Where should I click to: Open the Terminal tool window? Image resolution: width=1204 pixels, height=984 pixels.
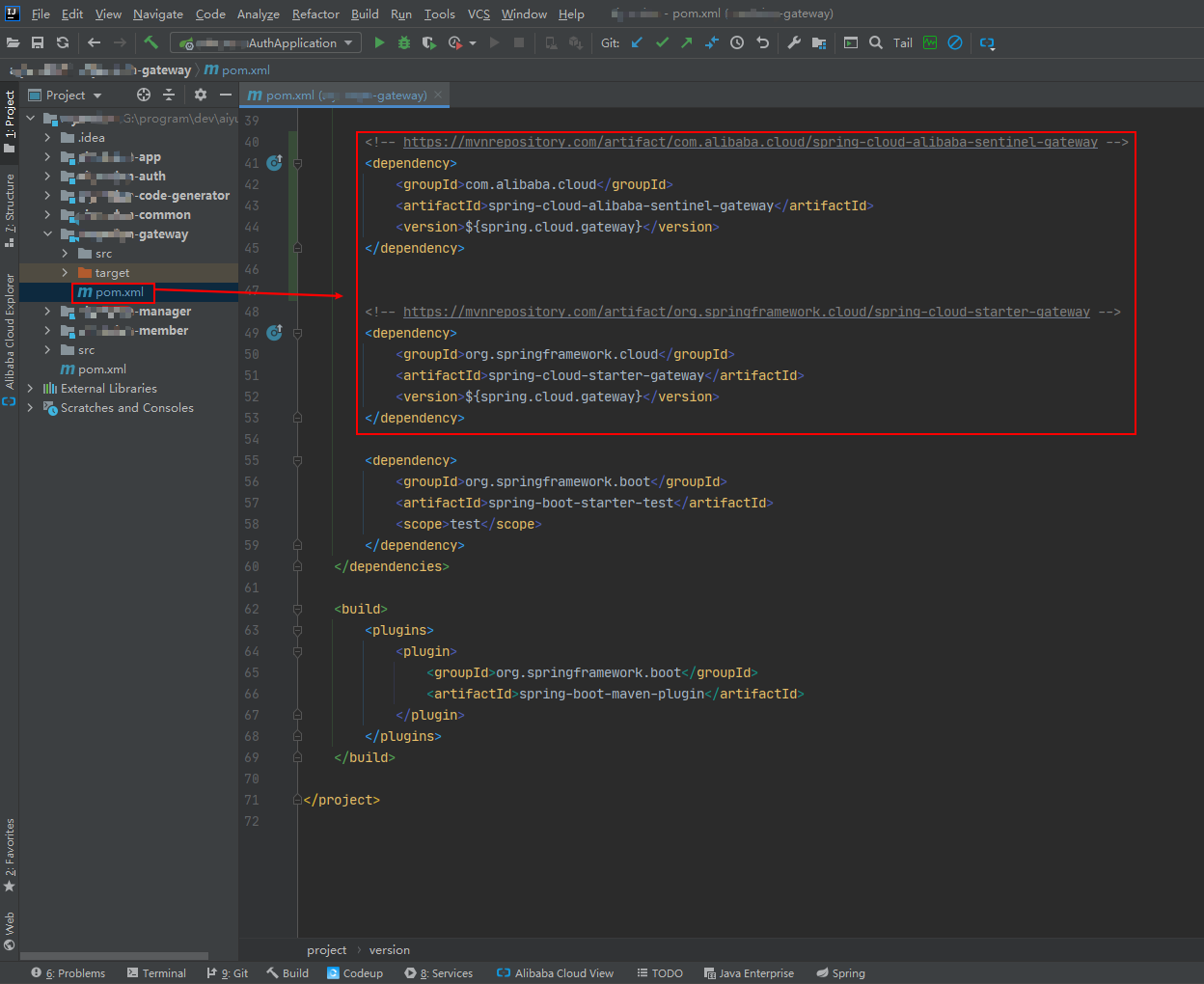tap(156, 972)
